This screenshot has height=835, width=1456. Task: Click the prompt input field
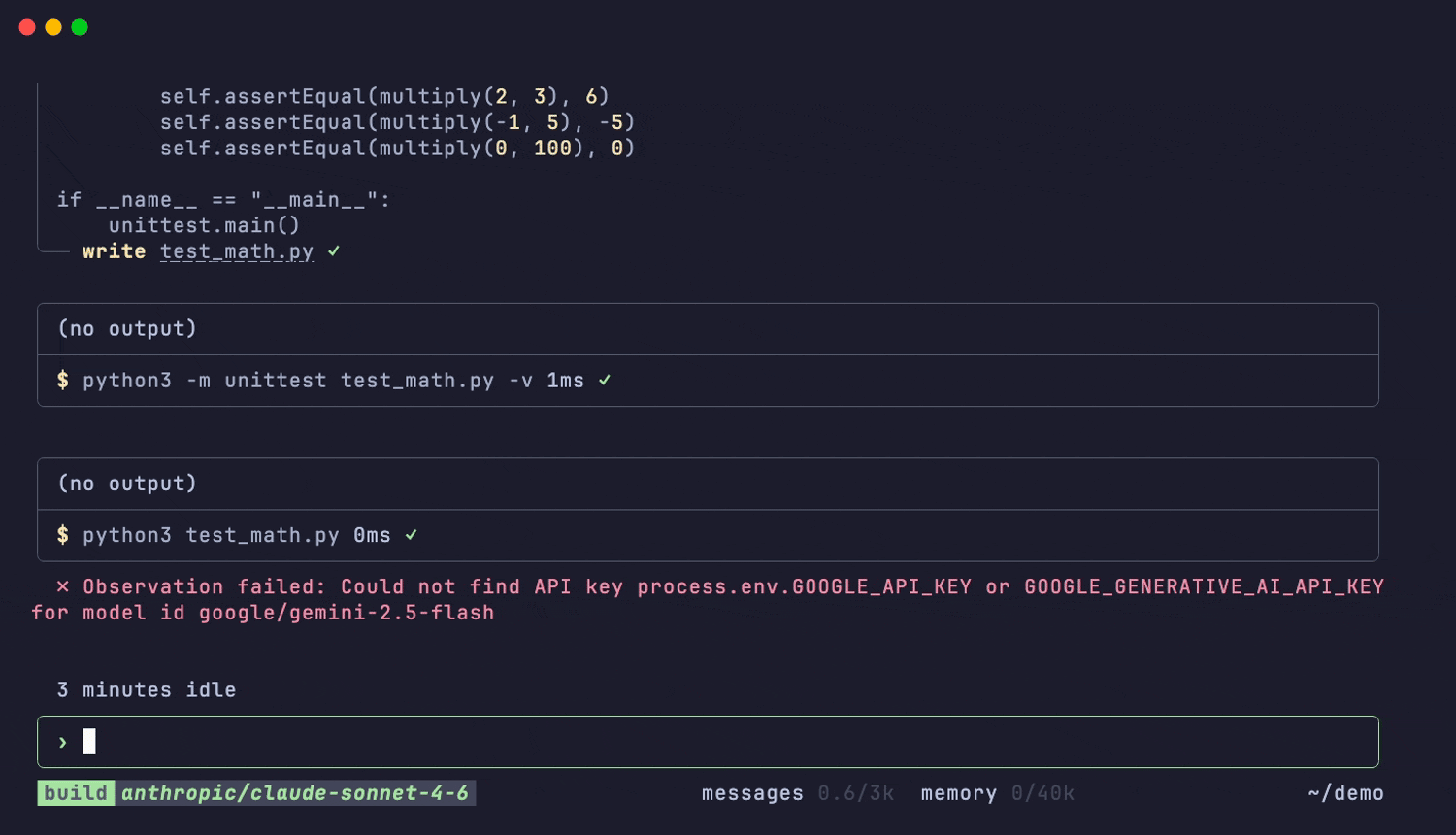tap(708, 742)
